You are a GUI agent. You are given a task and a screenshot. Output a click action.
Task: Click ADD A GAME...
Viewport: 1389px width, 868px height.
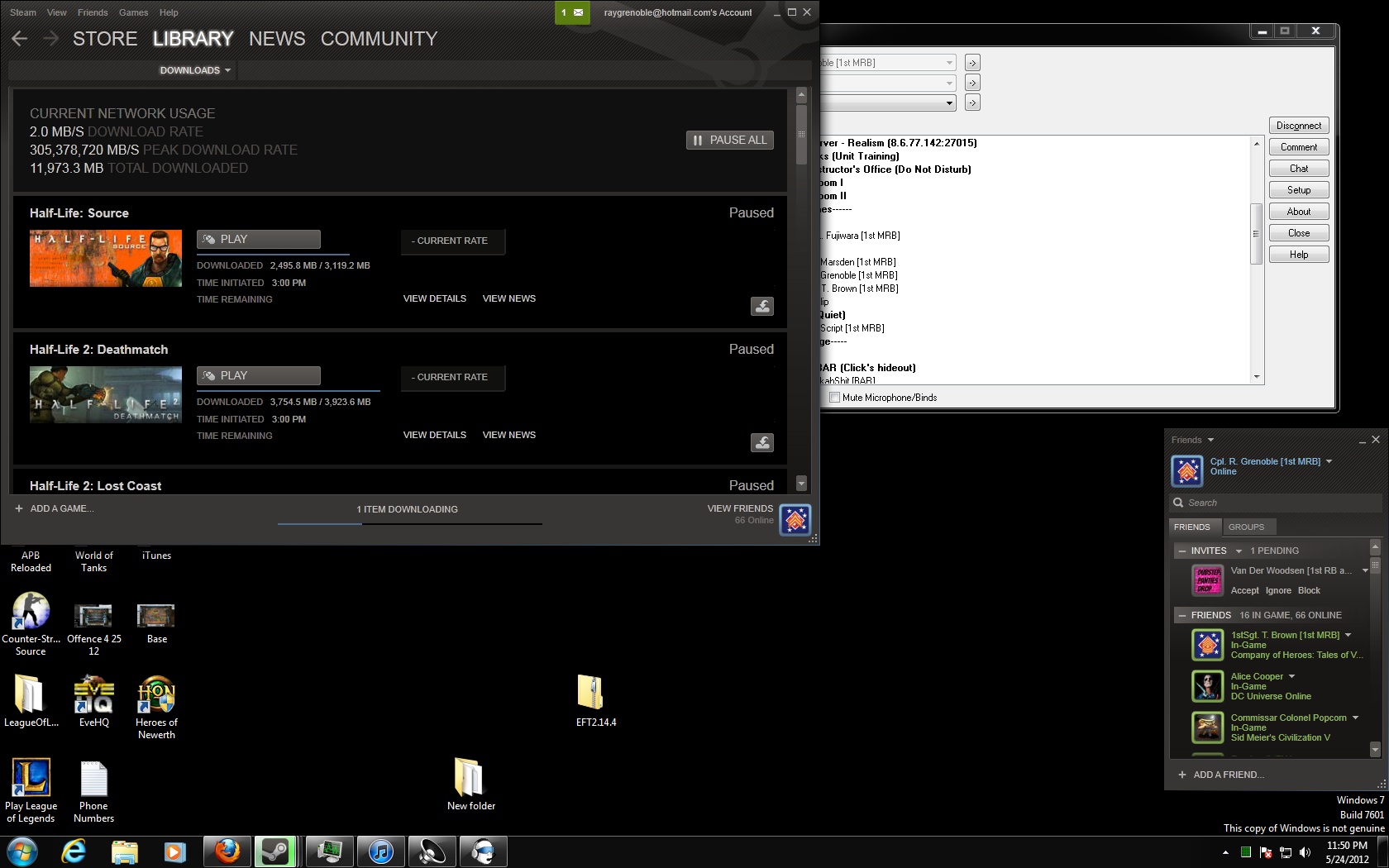55,508
